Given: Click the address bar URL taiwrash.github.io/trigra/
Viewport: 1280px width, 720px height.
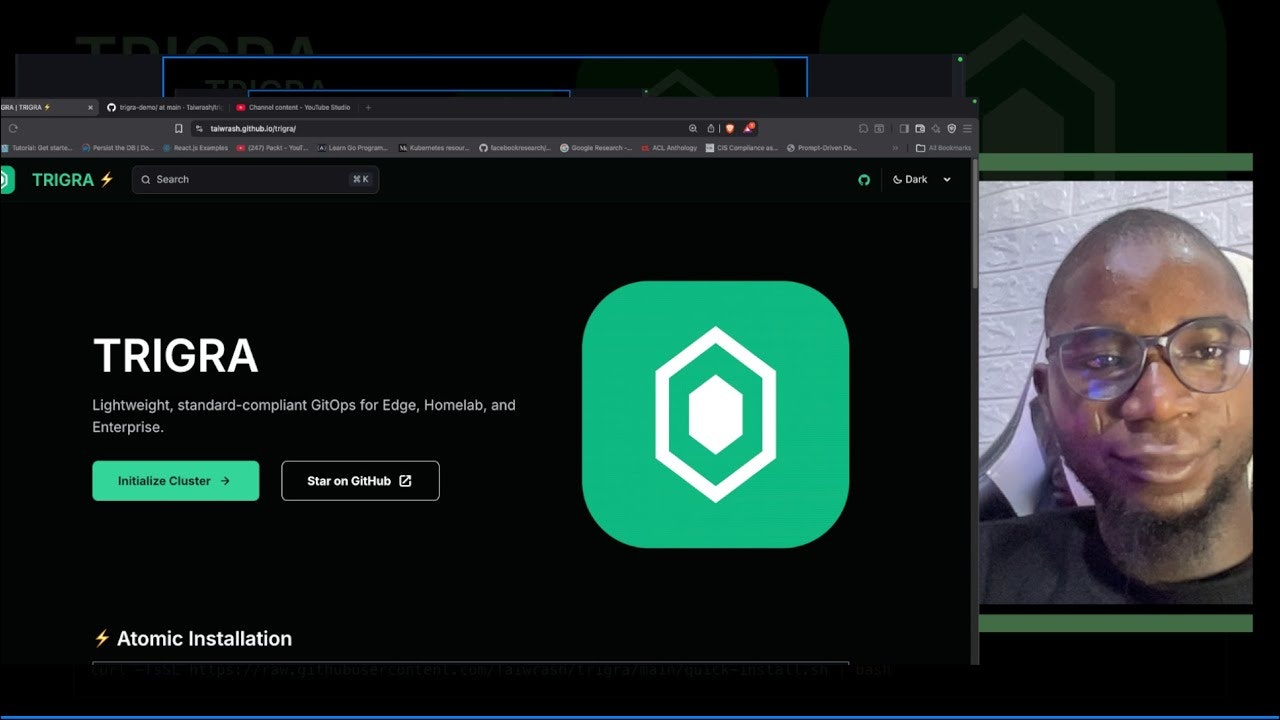Looking at the screenshot, I should point(253,128).
